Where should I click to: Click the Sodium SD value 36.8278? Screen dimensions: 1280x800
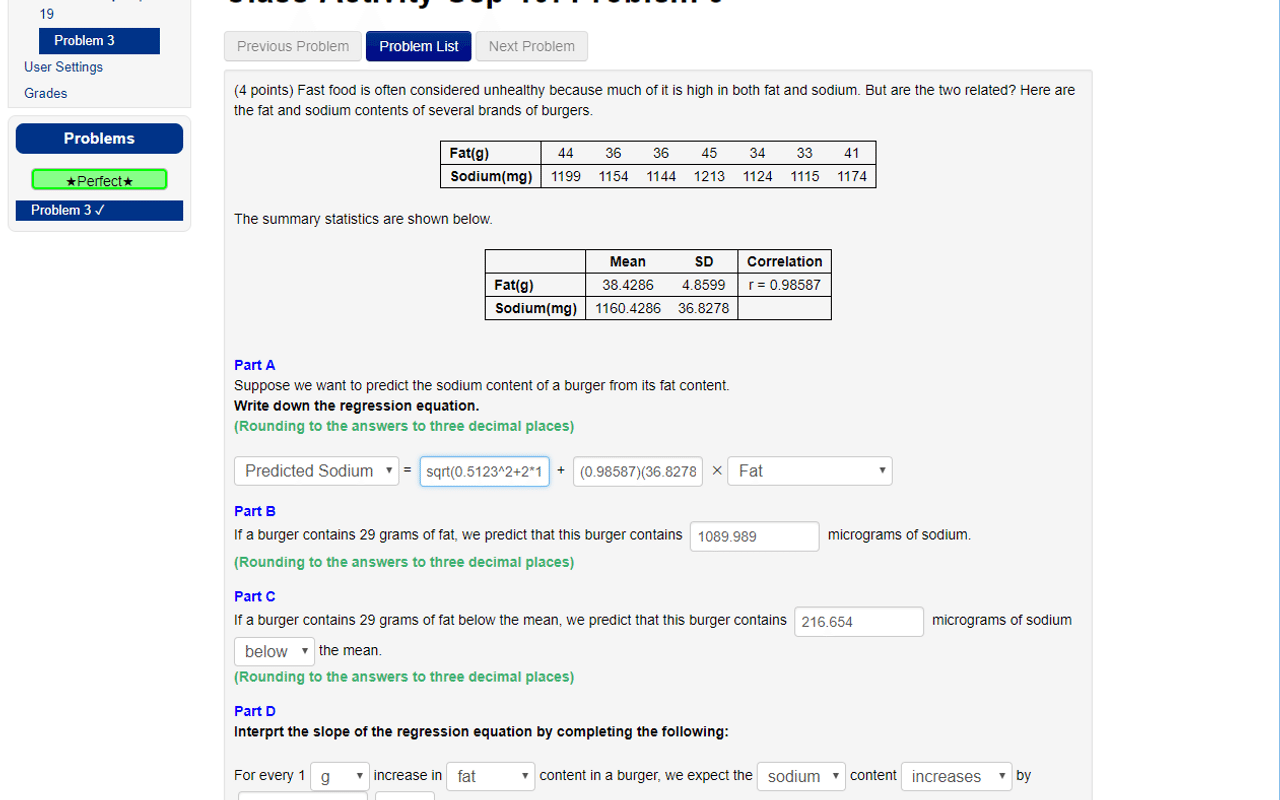click(704, 308)
